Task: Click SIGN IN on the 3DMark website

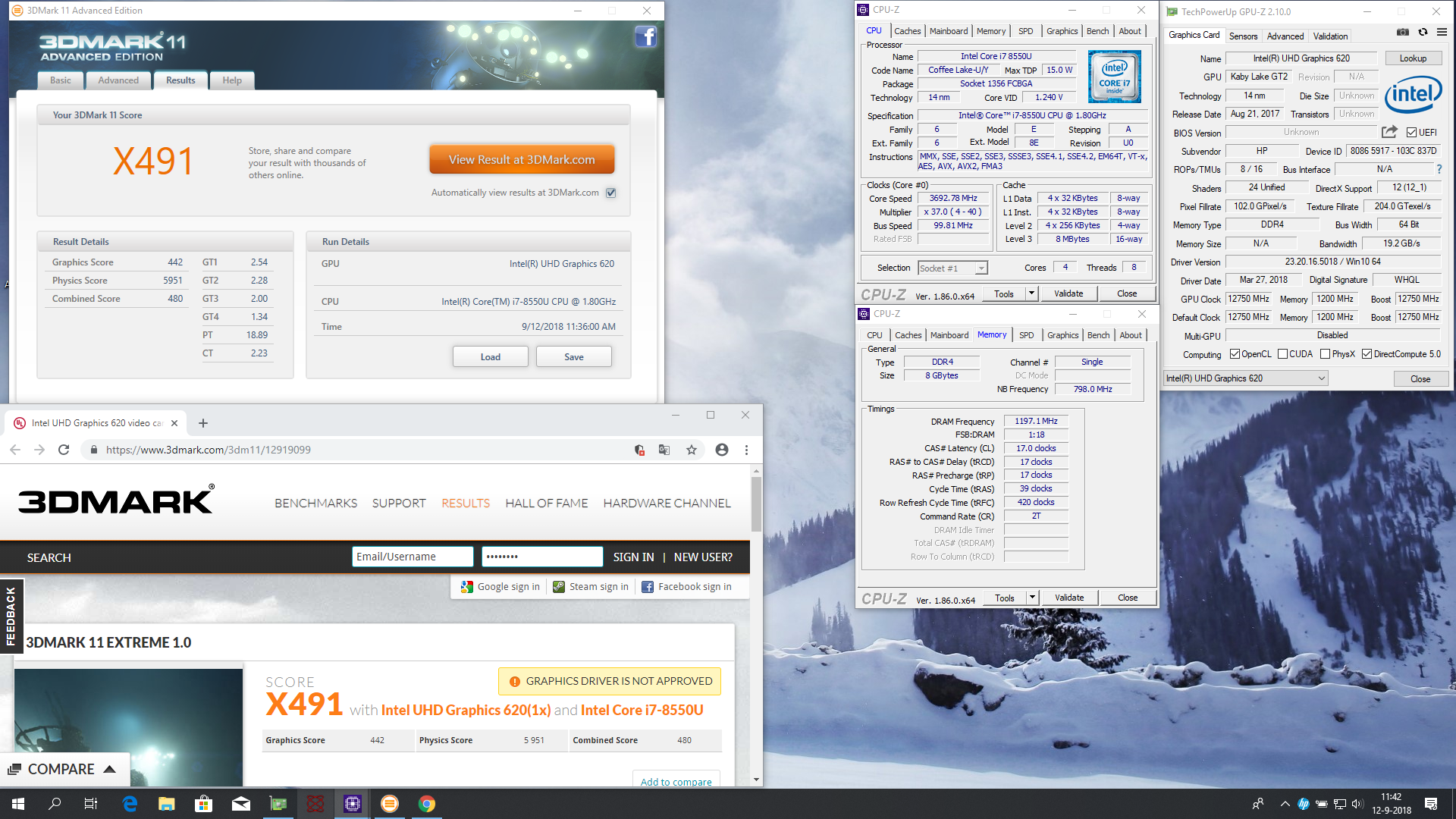Action: click(x=633, y=557)
